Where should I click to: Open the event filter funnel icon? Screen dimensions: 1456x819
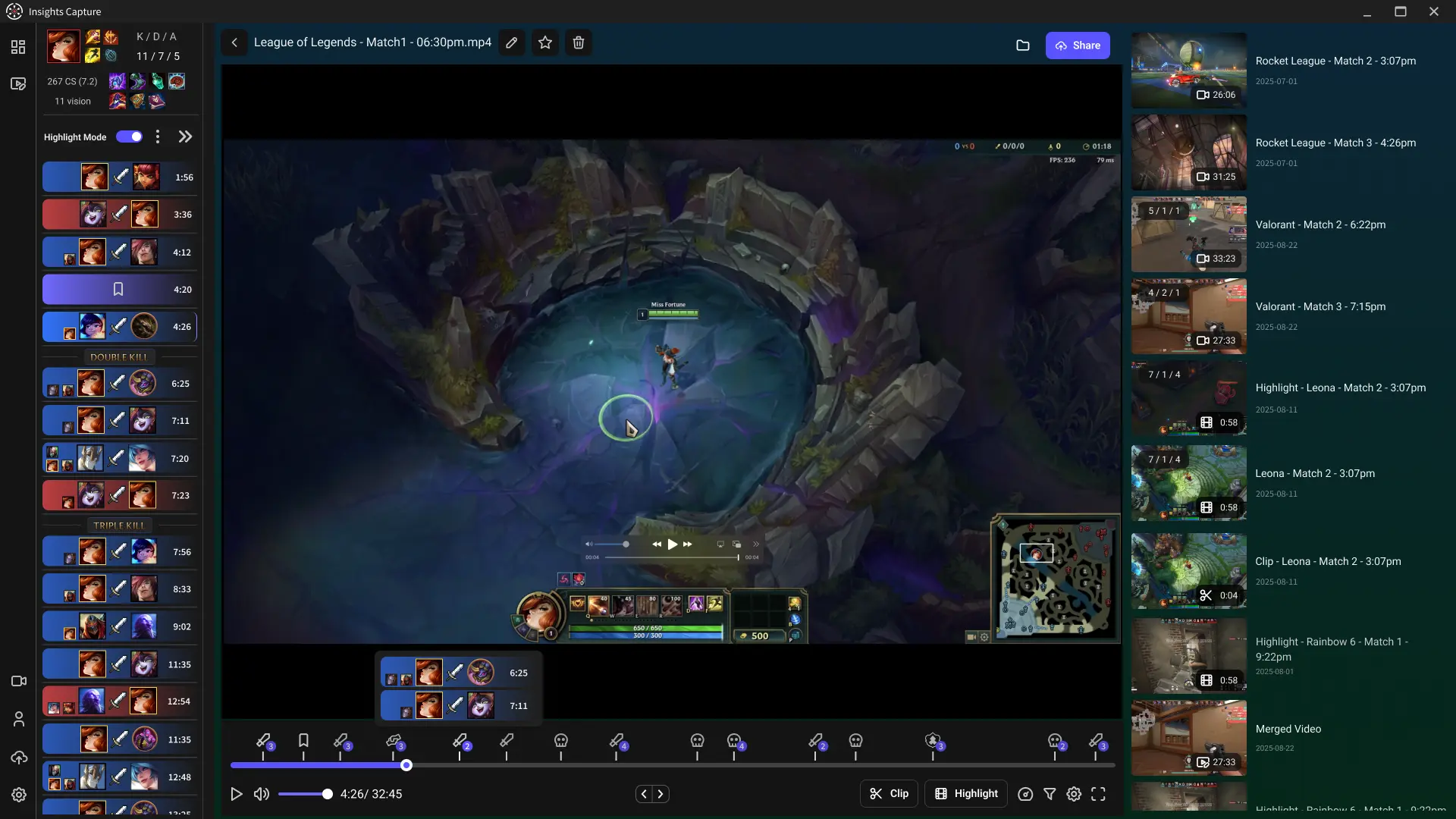pos(1050,794)
